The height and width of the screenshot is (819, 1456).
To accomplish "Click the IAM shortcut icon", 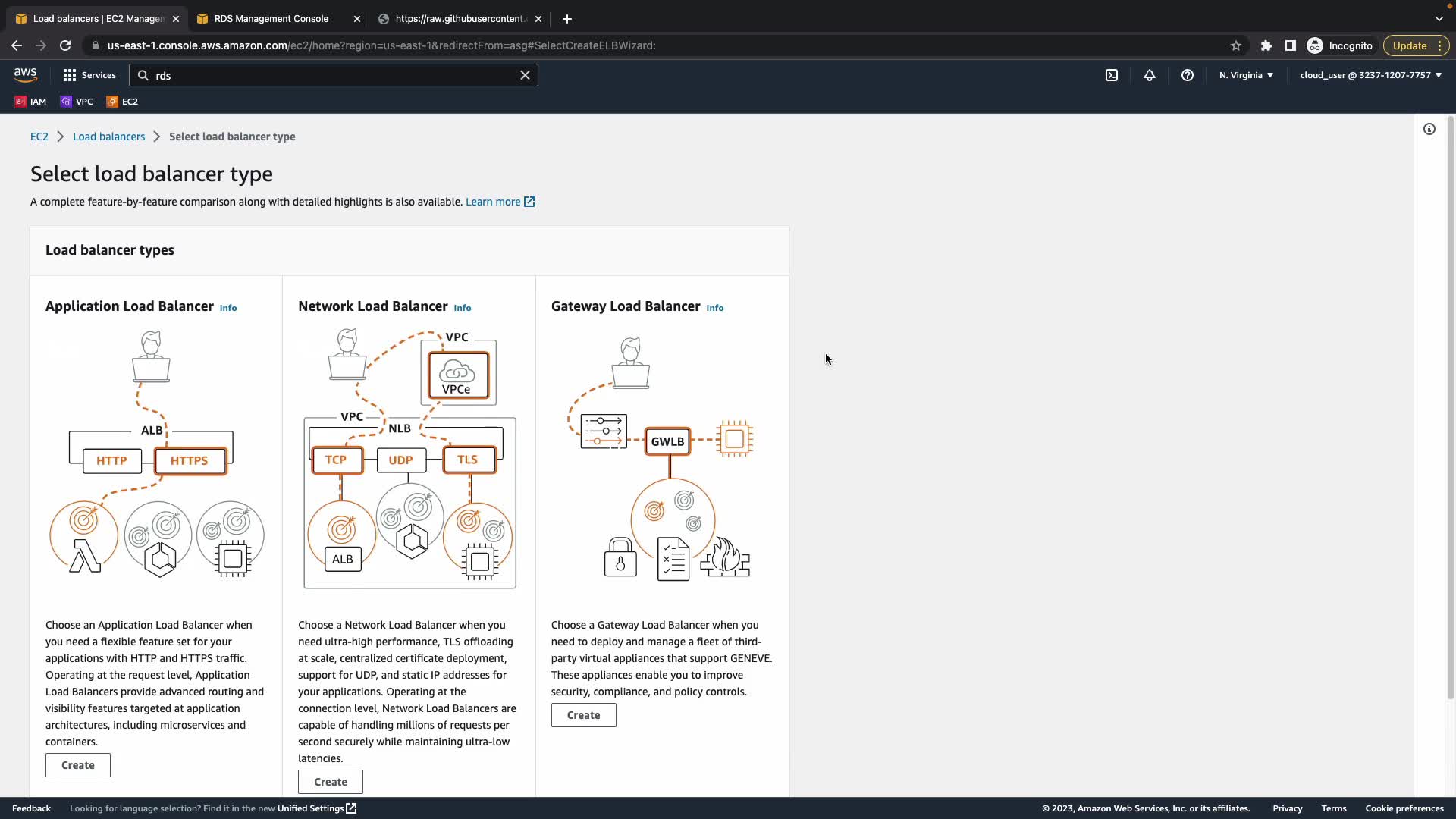I will (x=30, y=102).
